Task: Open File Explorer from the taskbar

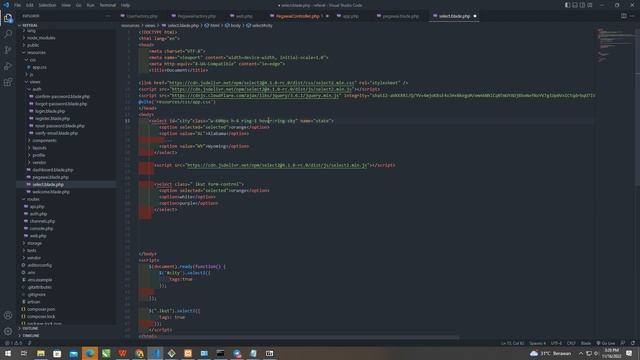Action: coord(41,353)
